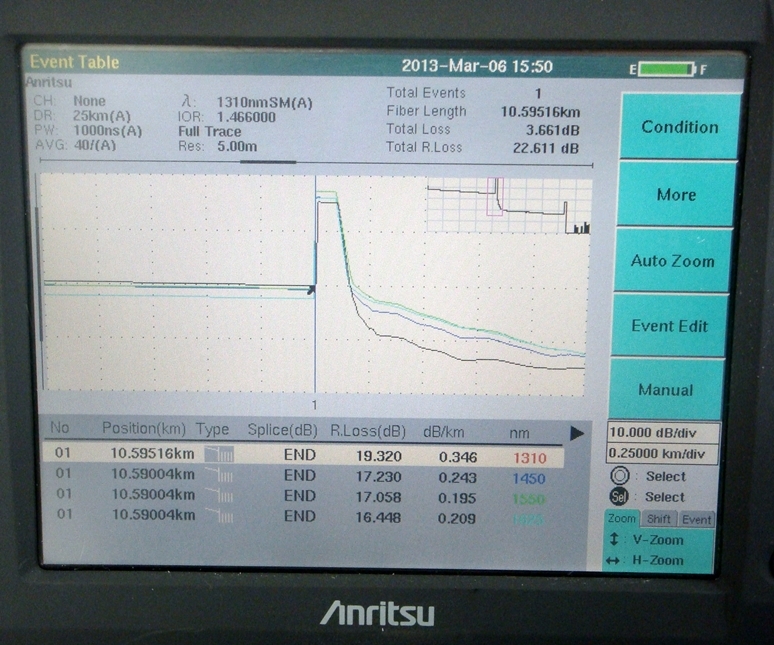
Task: Click the pulse width 1000ns(A)
Action: pos(108,131)
